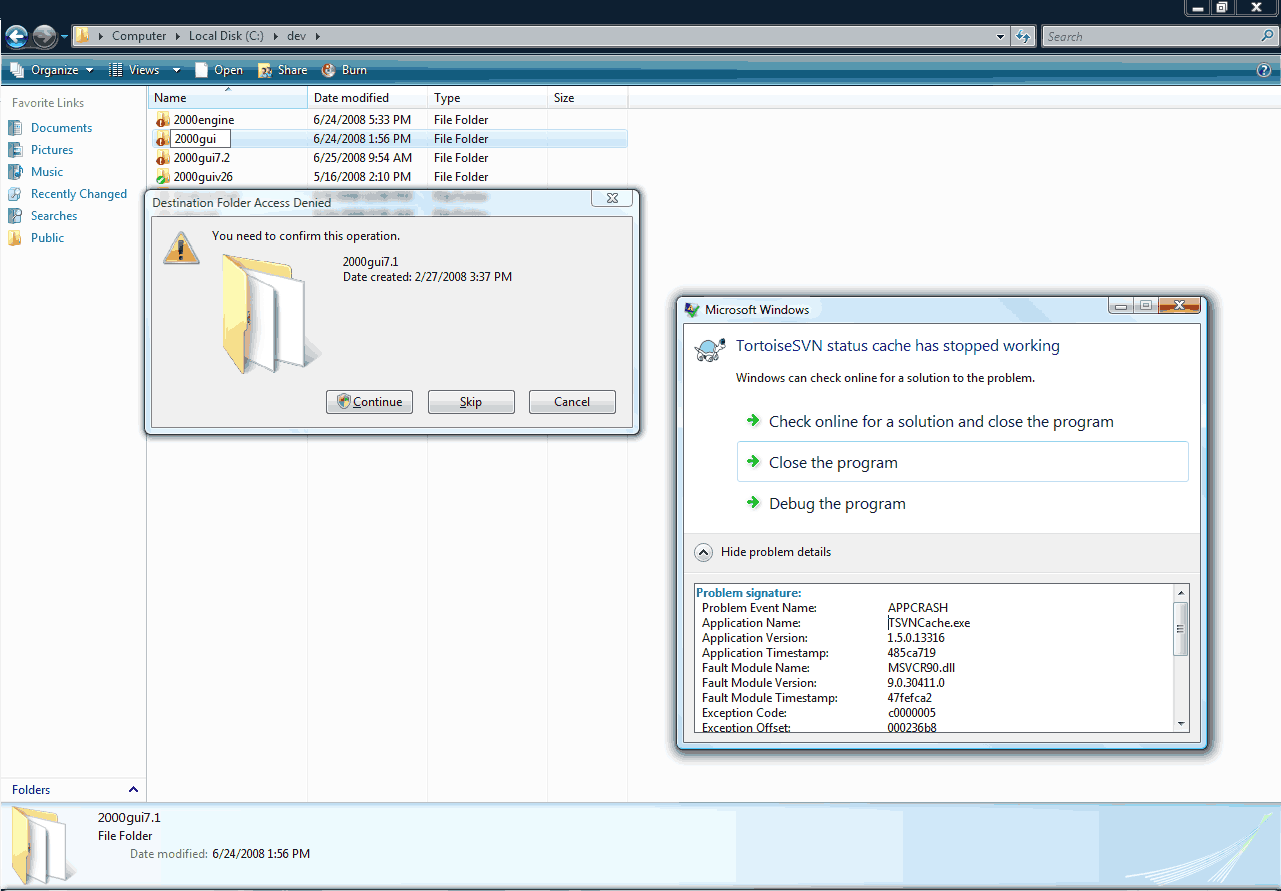Viewport: 1281px width, 891px height.
Task: Click Continue in Access Denied dialog
Action: 369,402
